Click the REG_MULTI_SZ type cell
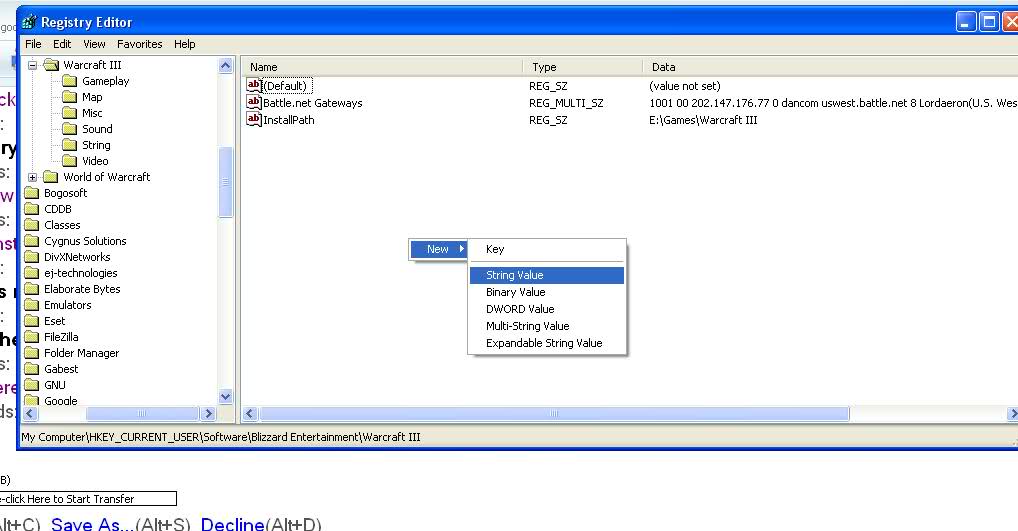 (566, 103)
